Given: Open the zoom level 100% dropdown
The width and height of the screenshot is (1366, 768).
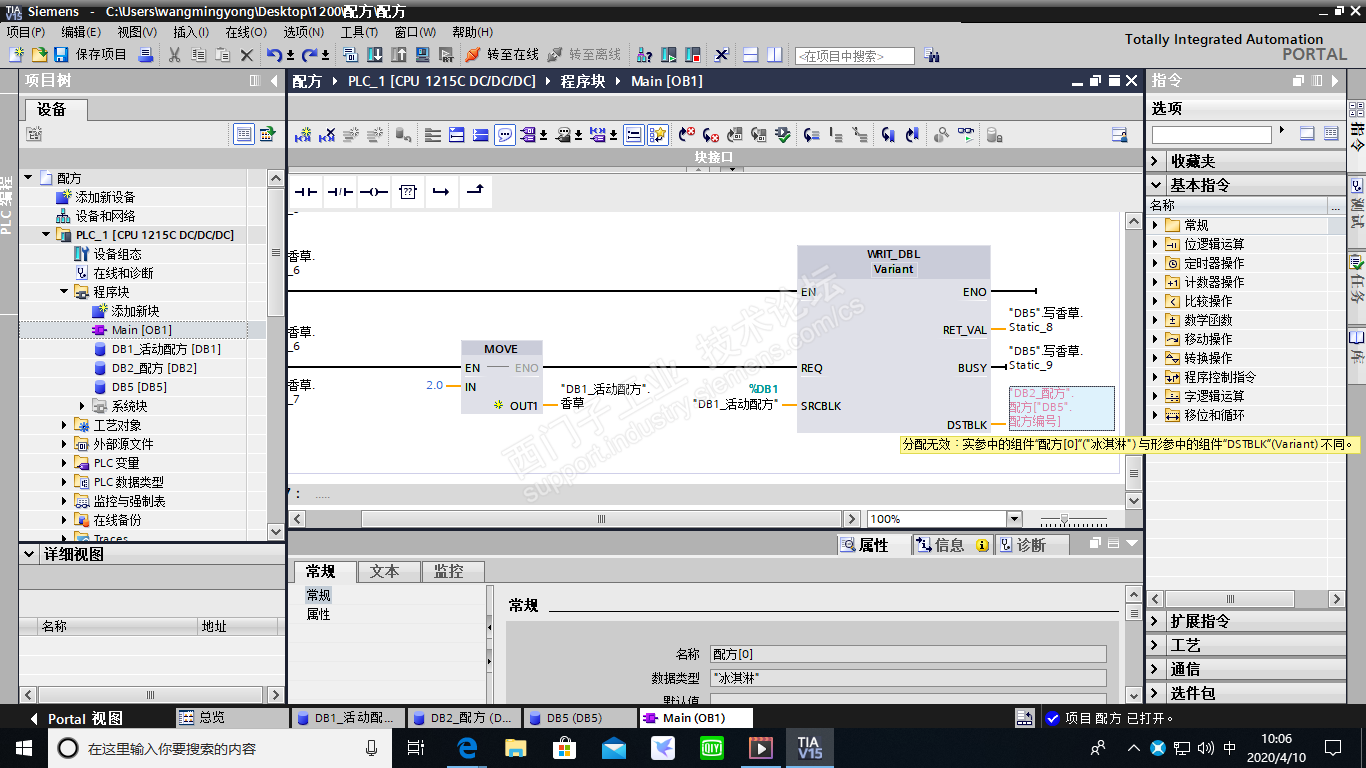Looking at the screenshot, I should 1014,519.
